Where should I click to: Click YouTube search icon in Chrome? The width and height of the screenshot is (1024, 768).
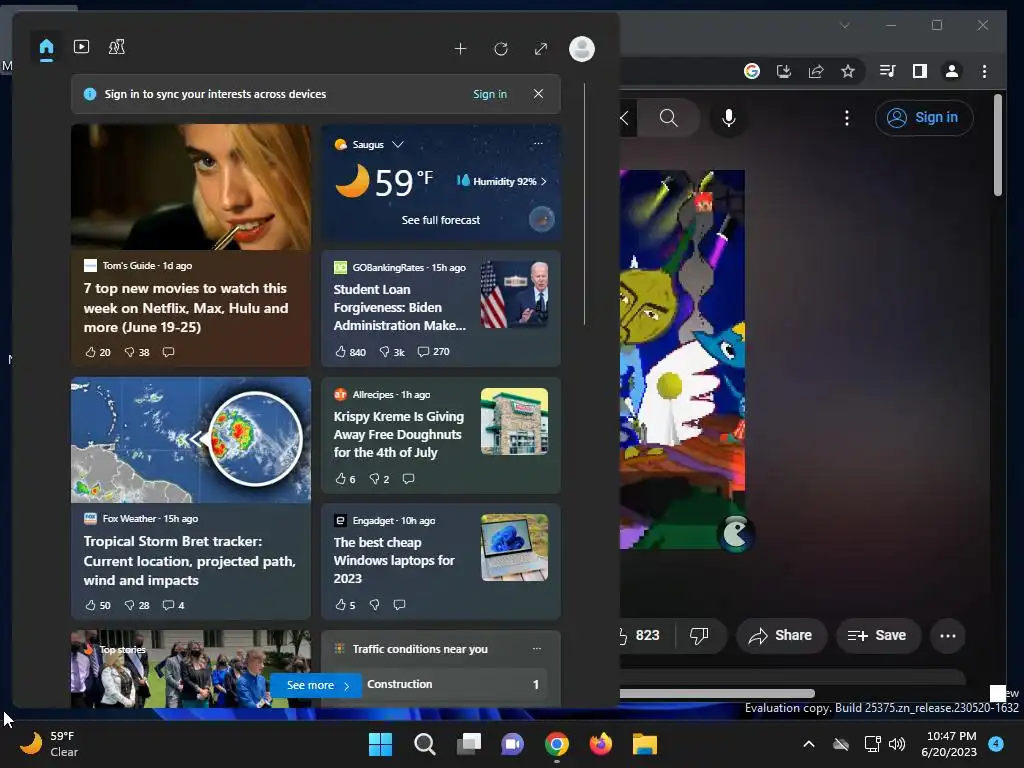669,118
